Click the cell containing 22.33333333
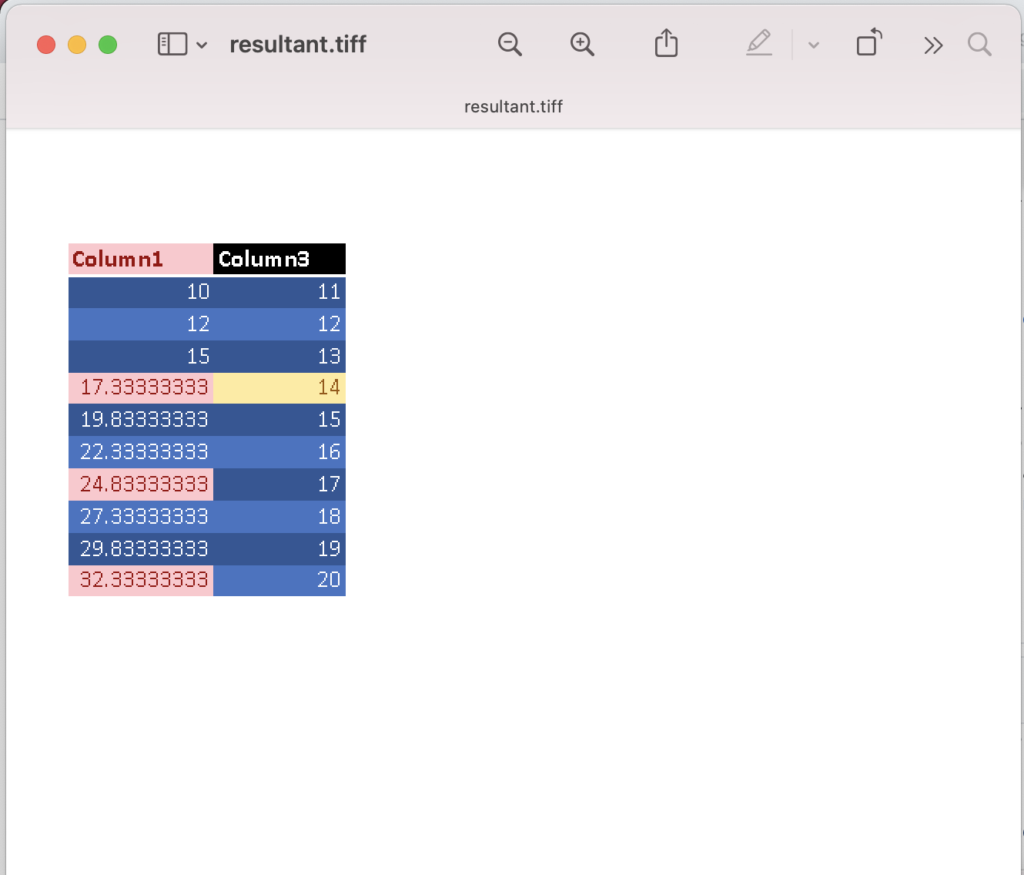 tap(141, 452)
